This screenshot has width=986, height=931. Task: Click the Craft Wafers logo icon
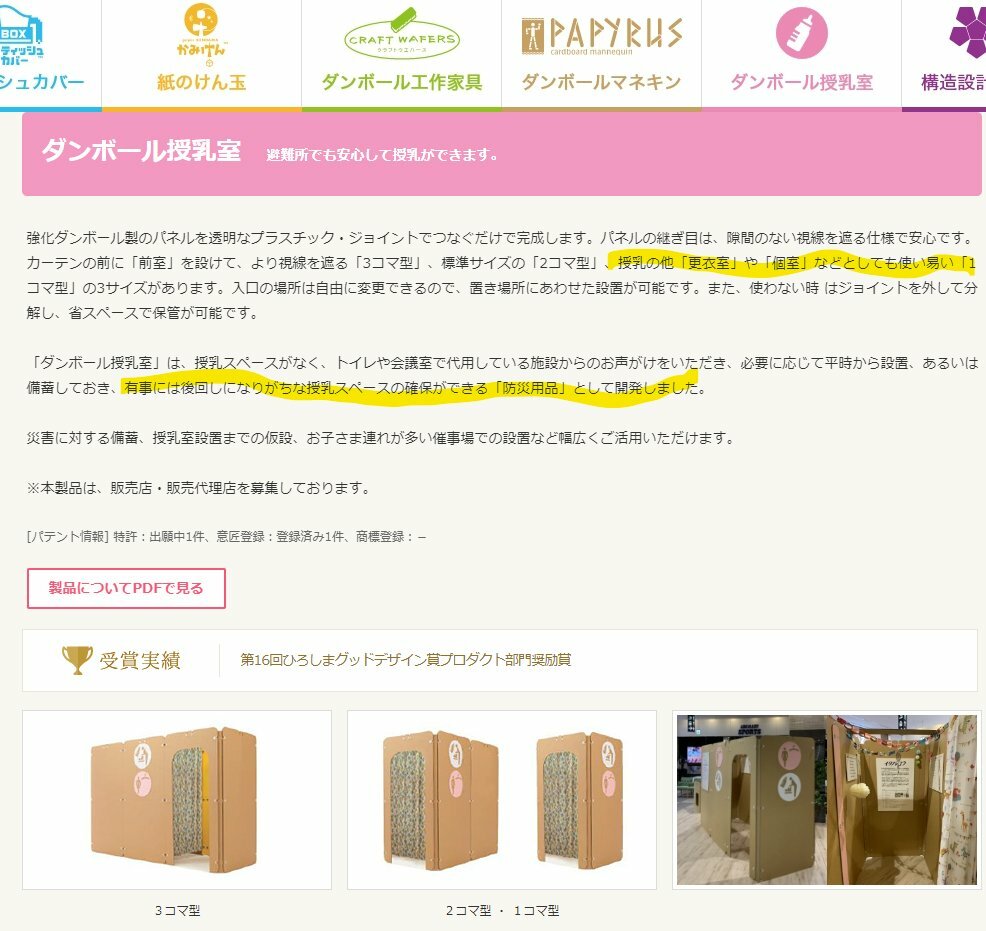coord(402,34)
